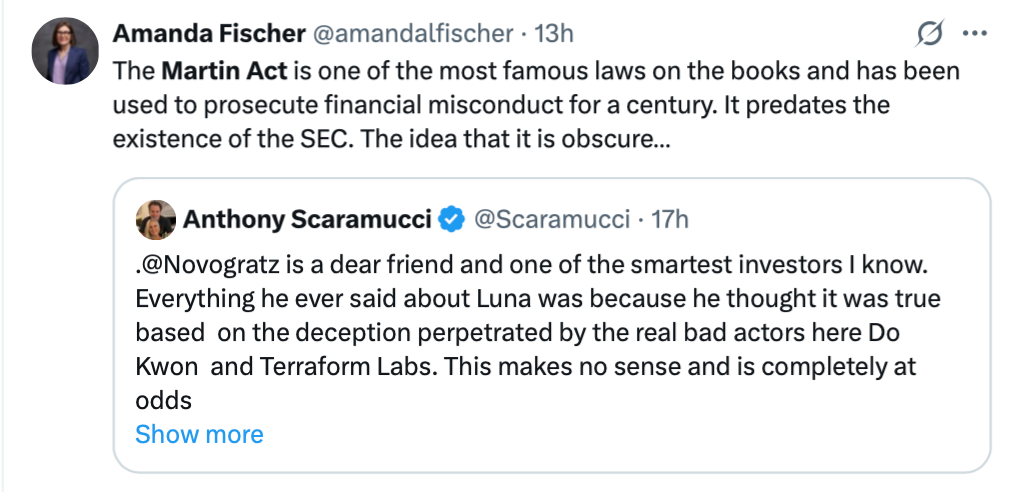
Task: Click Anthony Scaramucci's small avatar
Action: (153, 220)
